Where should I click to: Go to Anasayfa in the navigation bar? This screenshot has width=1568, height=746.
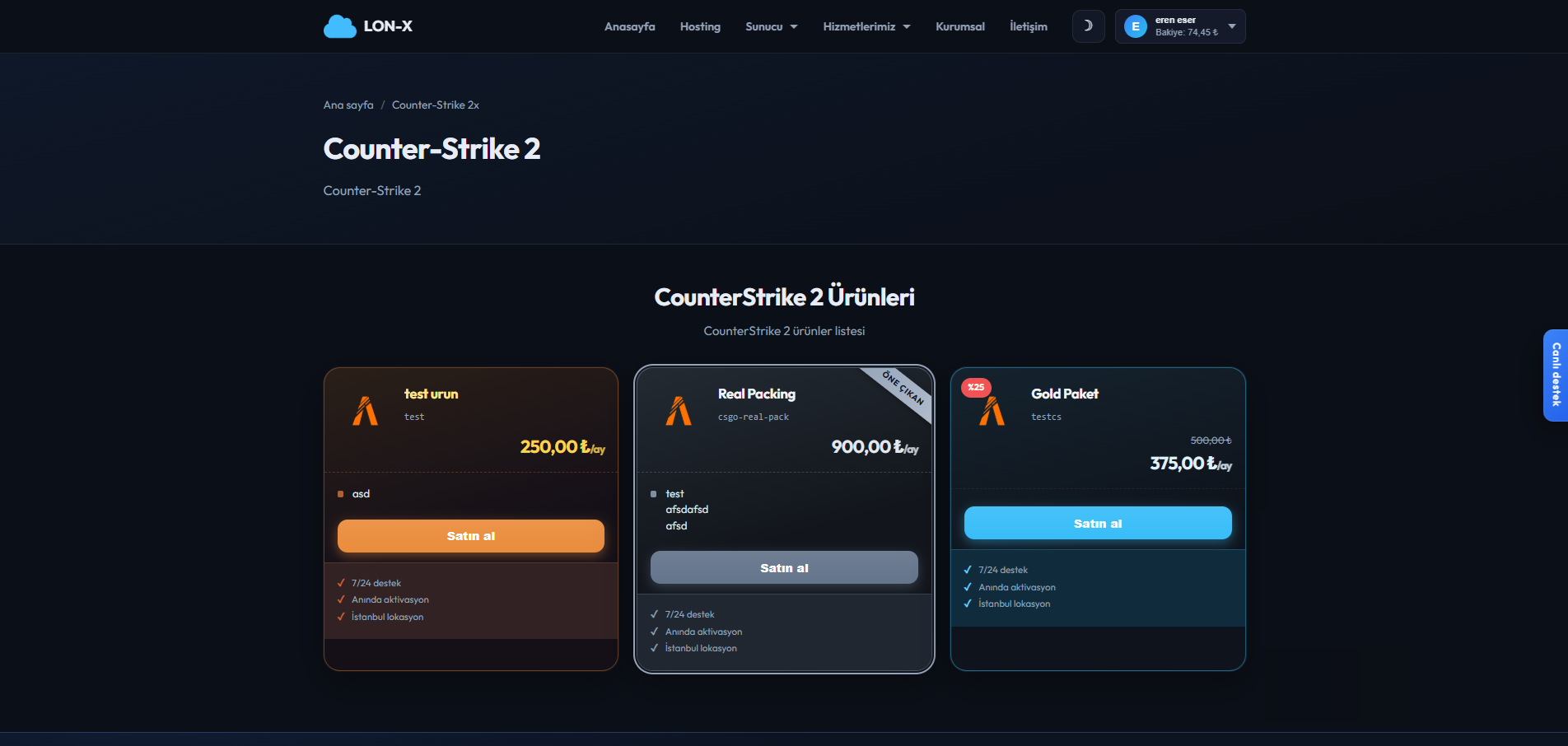(x=629, y=26)
